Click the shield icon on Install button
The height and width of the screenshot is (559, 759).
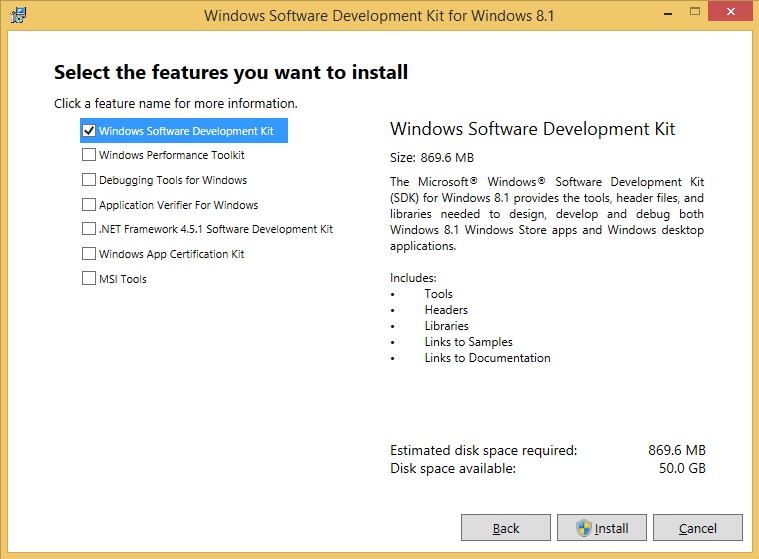click(x=584, y=528)
